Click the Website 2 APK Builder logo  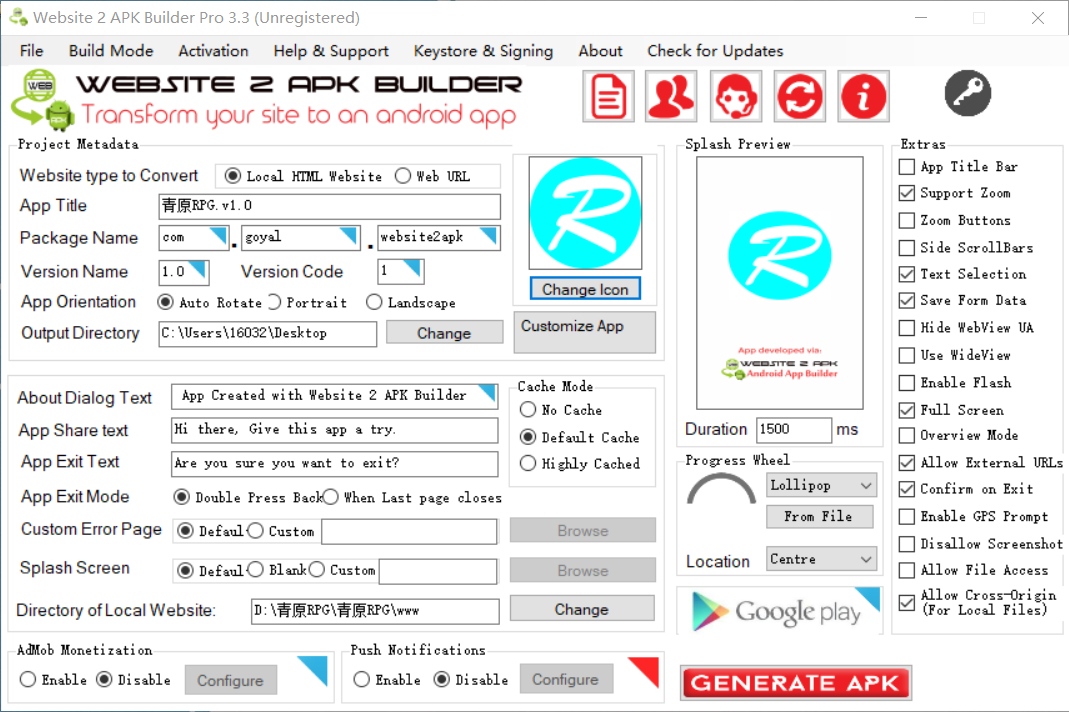pos(267,100)
